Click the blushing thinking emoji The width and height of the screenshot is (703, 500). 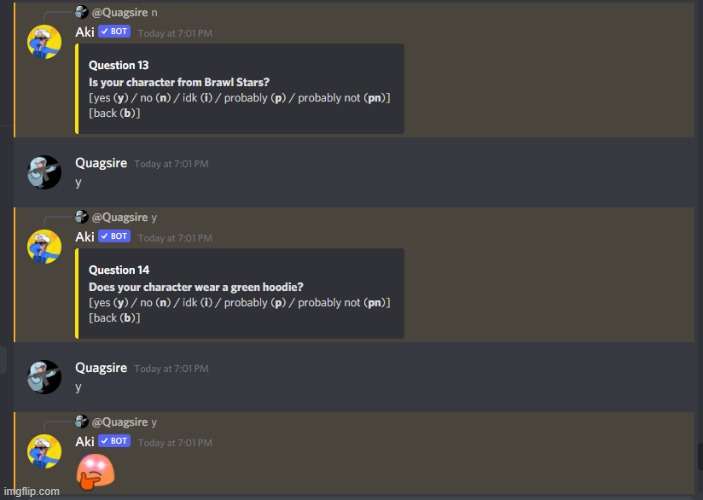point(95,471)
